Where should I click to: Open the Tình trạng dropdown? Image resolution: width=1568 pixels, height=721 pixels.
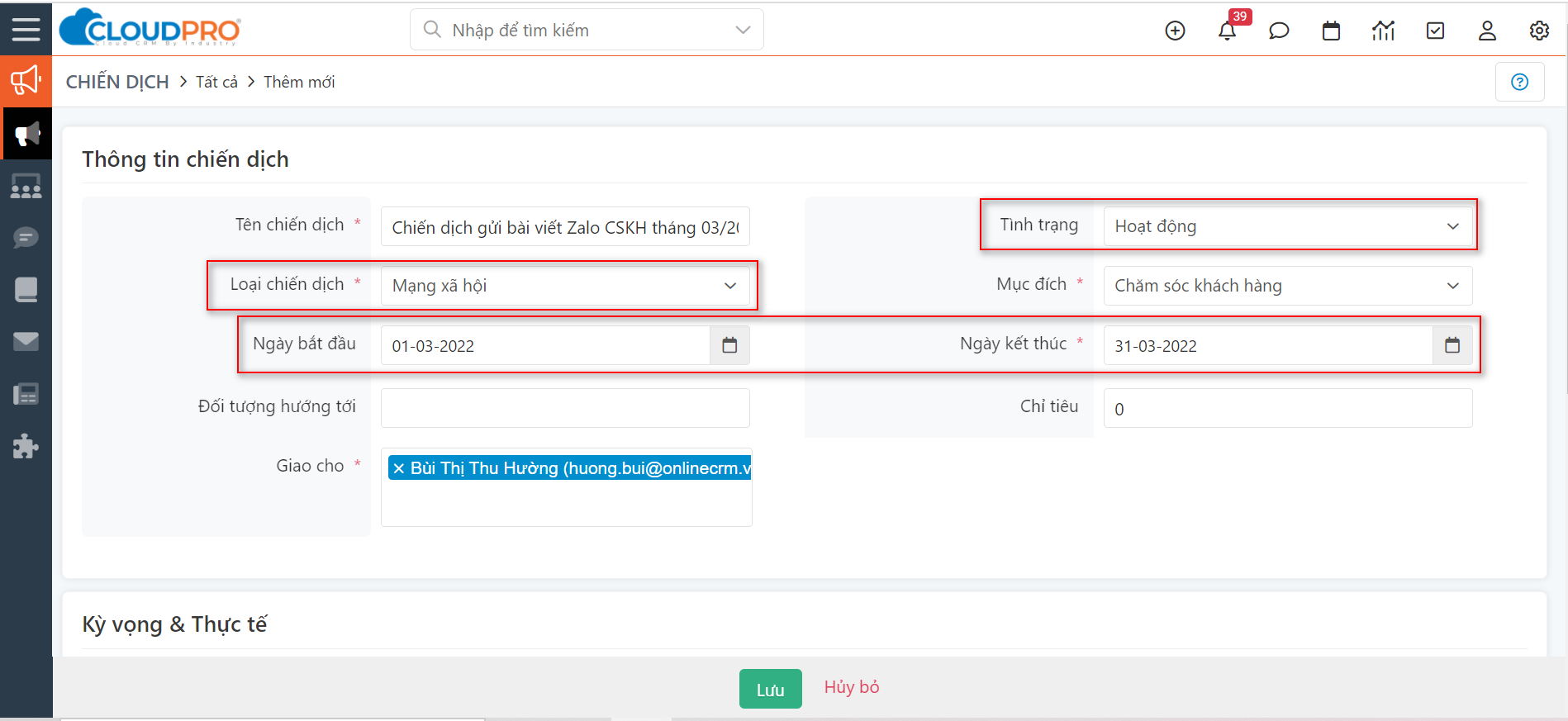click(x=1288, y=226)
